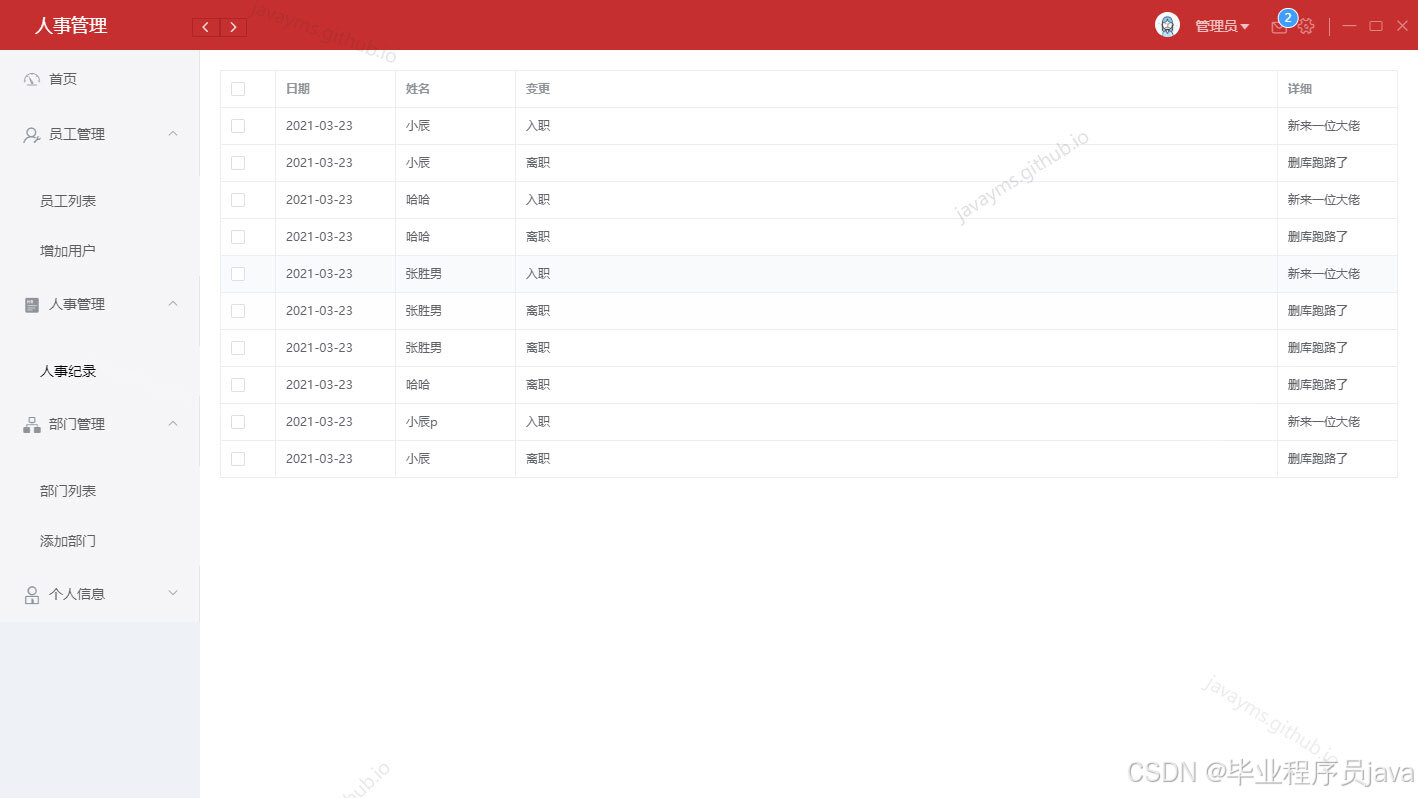Expand 个人信息 using its chevron
1418x798 pixels.
[x=173, y=594]
